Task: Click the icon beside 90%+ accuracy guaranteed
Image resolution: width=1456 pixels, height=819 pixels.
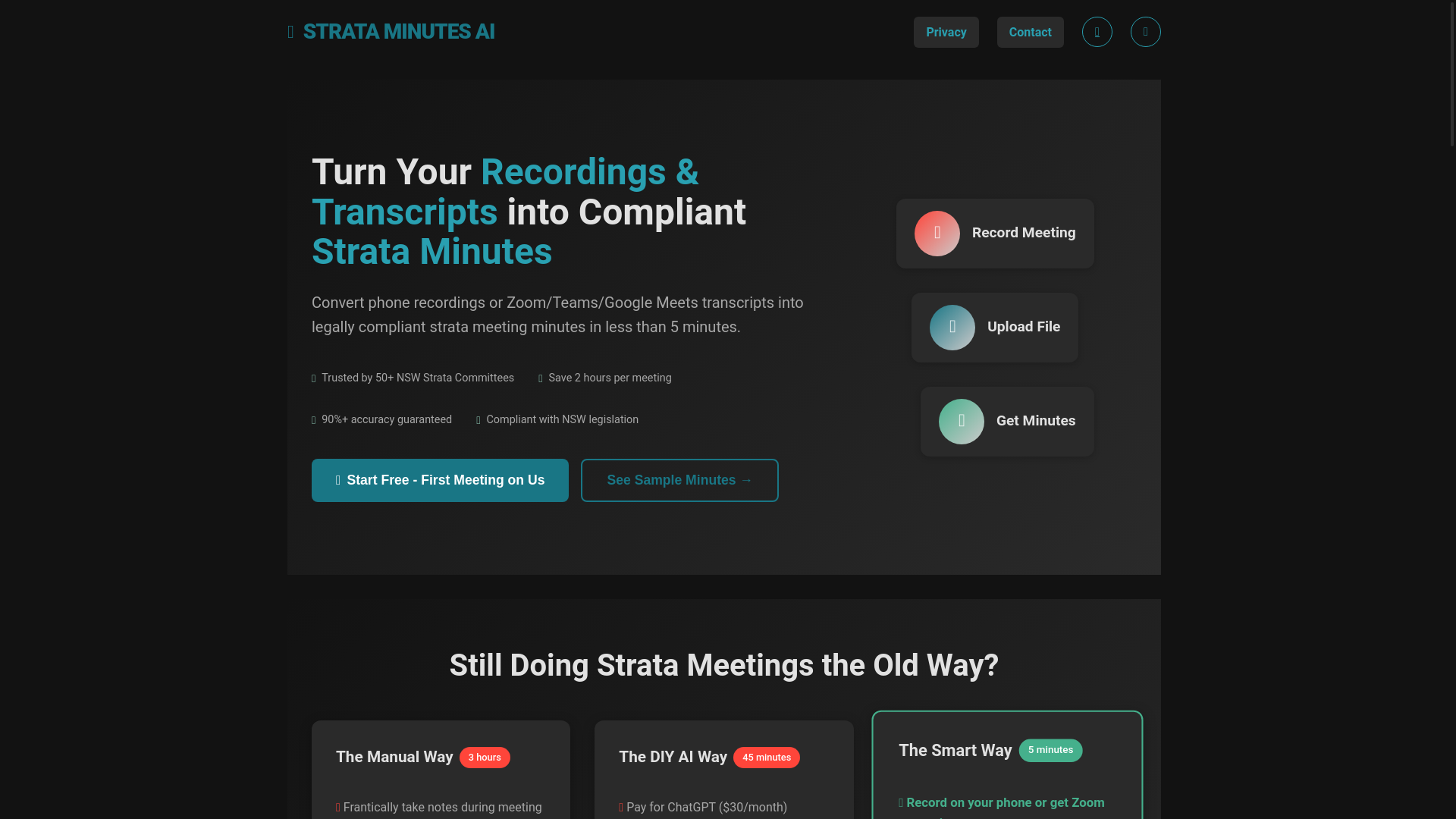Action: coord(314,420)
